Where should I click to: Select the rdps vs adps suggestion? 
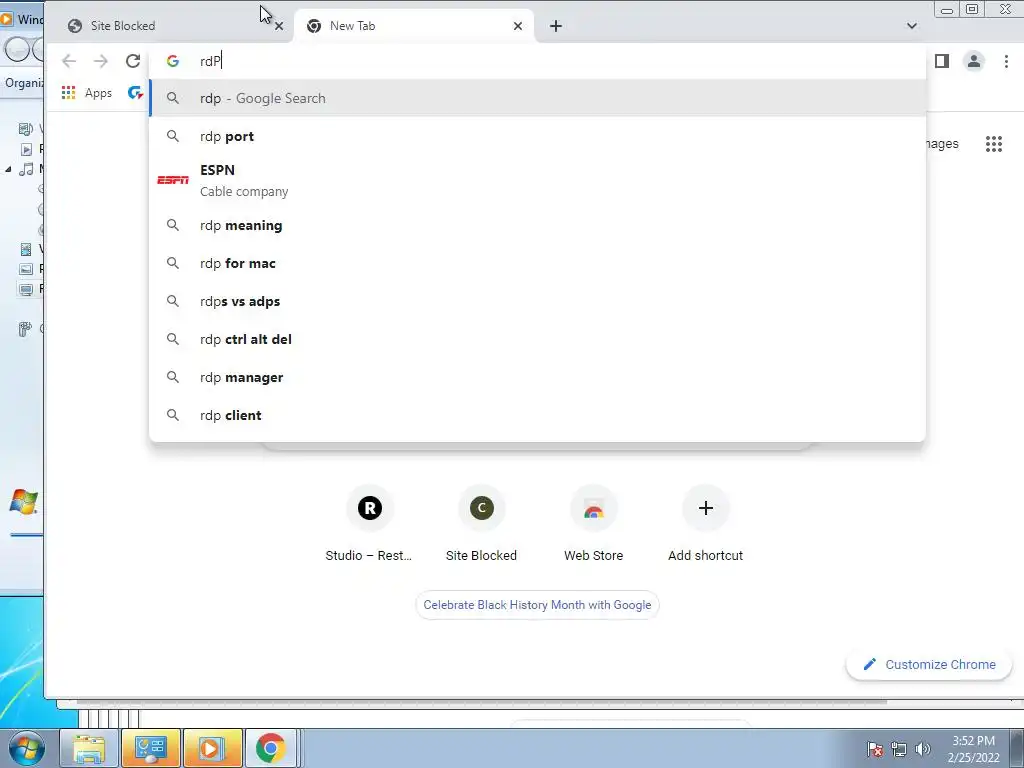537,301
